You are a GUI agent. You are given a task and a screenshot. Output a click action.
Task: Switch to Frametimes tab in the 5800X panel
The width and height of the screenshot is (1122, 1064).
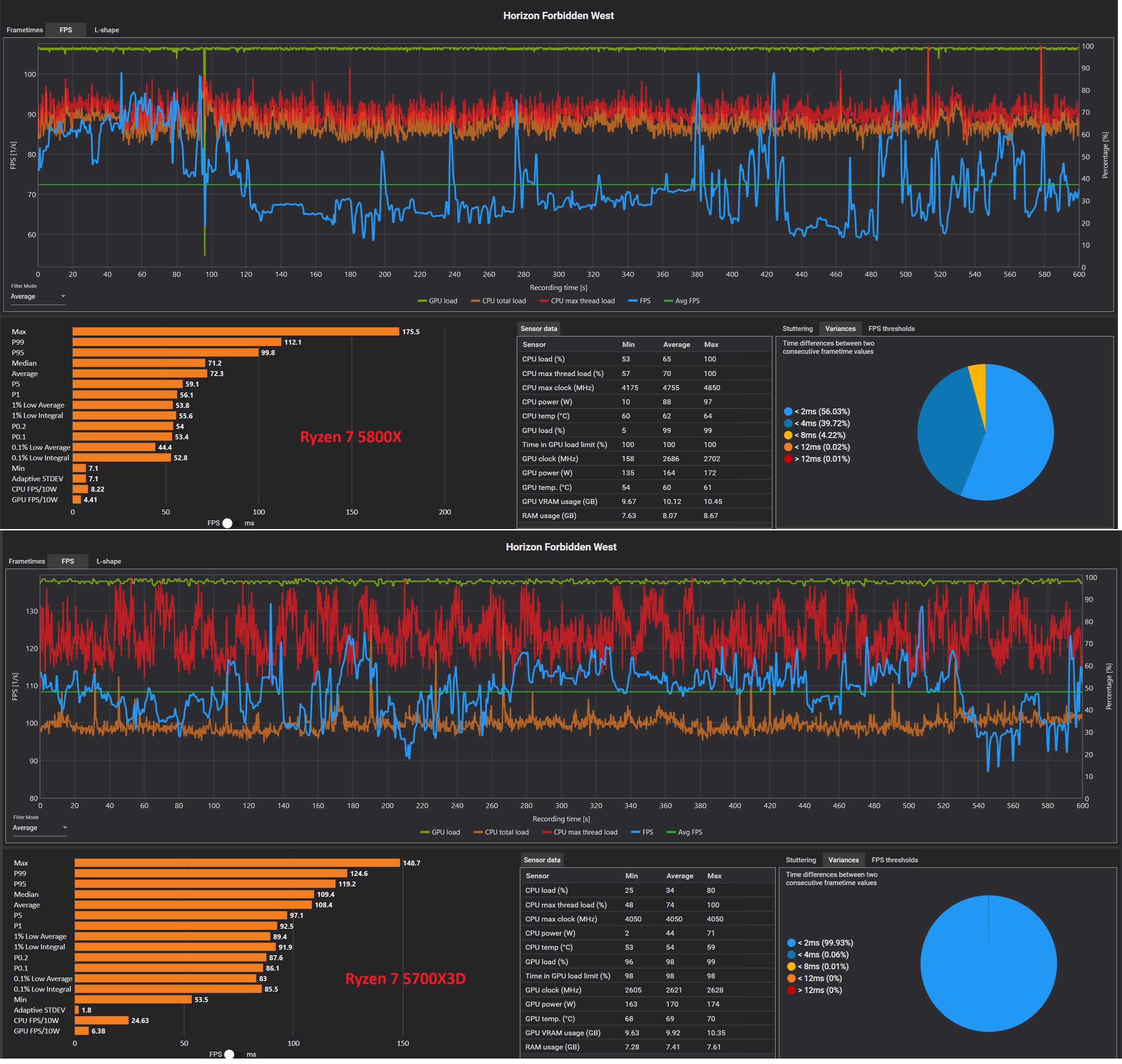(x=25, y=30)
